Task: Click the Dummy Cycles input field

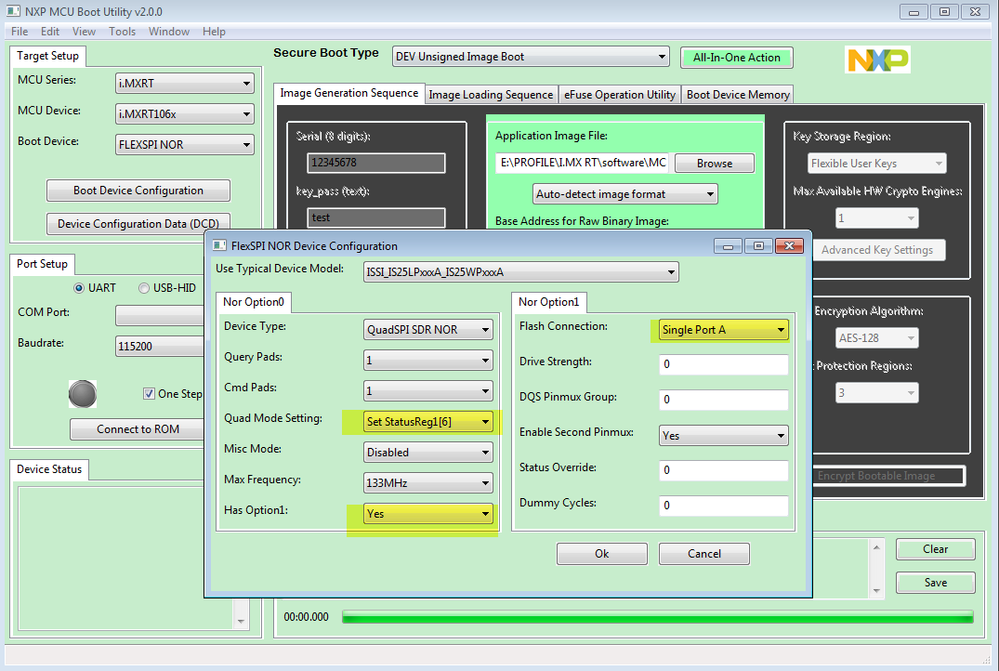Action: click(723, 505)
